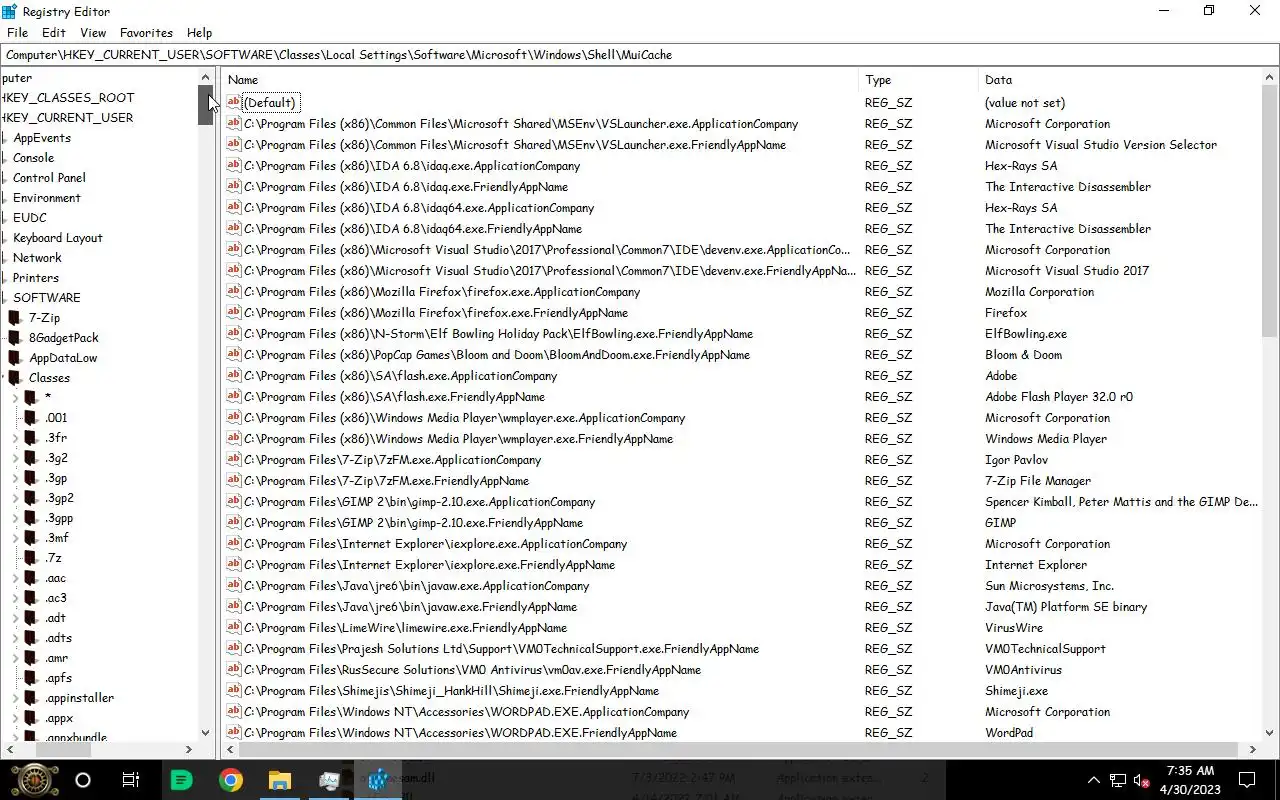The width and height of the screenshot is (1280, 800).
Task: Select the Control Panel key
Action: point(49,177)
